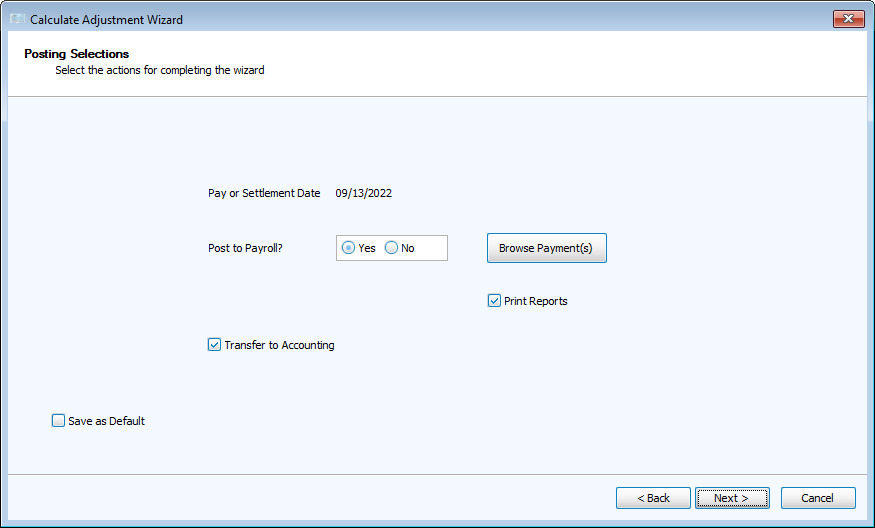Close the Calculate Adjustment Wizard window
The image size is (875, 528).
tap(848, 19)
